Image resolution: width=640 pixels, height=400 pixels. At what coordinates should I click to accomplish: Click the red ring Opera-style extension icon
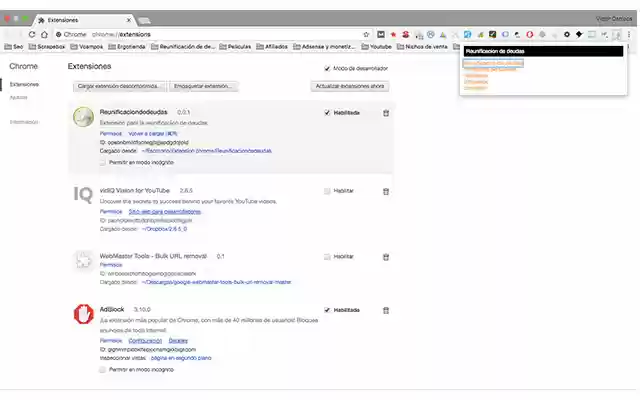pyautogui.click(x=529, y=35)
